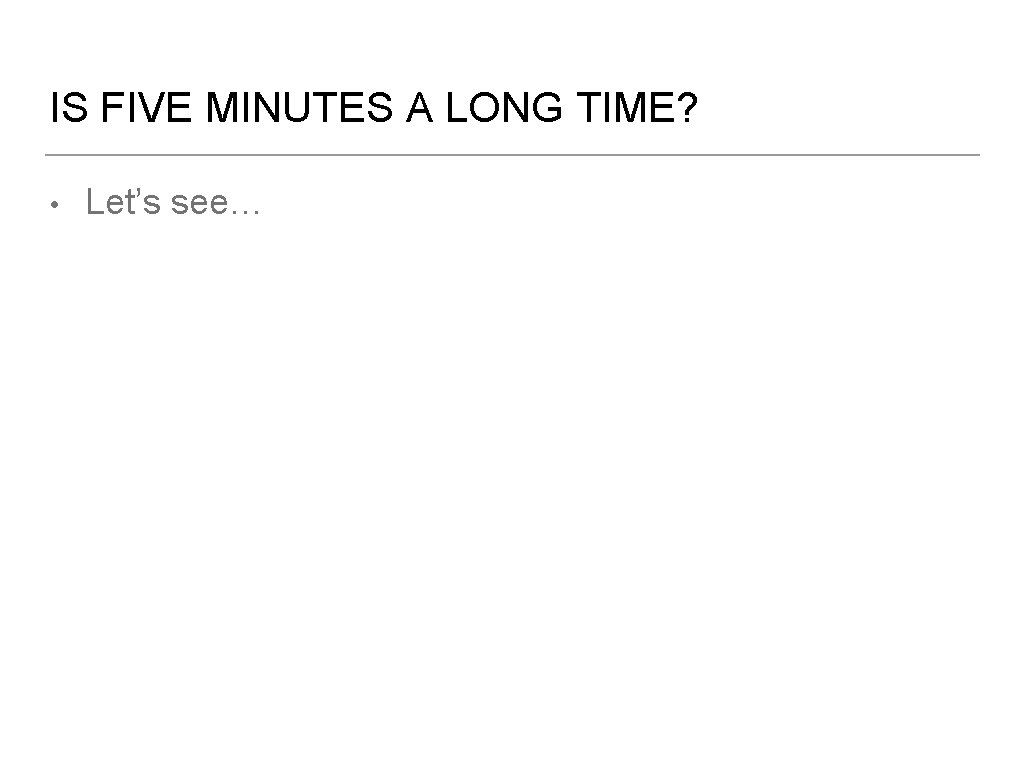This screenshot has width=1024, height=768.
Task: Click the letter 'T' of 'TIME?'
Action: click(x=587, y=107)
